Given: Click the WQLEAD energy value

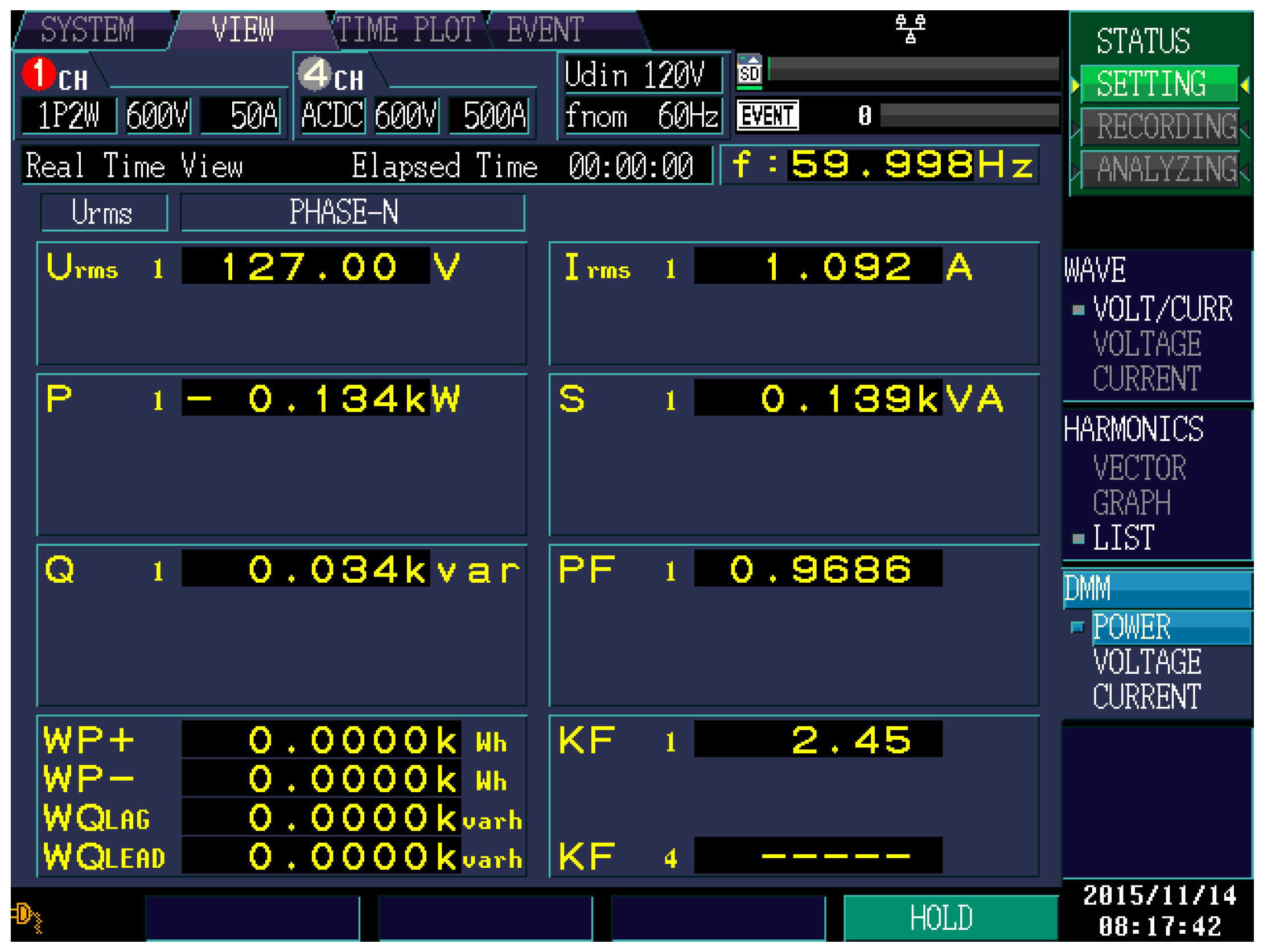Looking at the screenshot, I should coord(321,856).
